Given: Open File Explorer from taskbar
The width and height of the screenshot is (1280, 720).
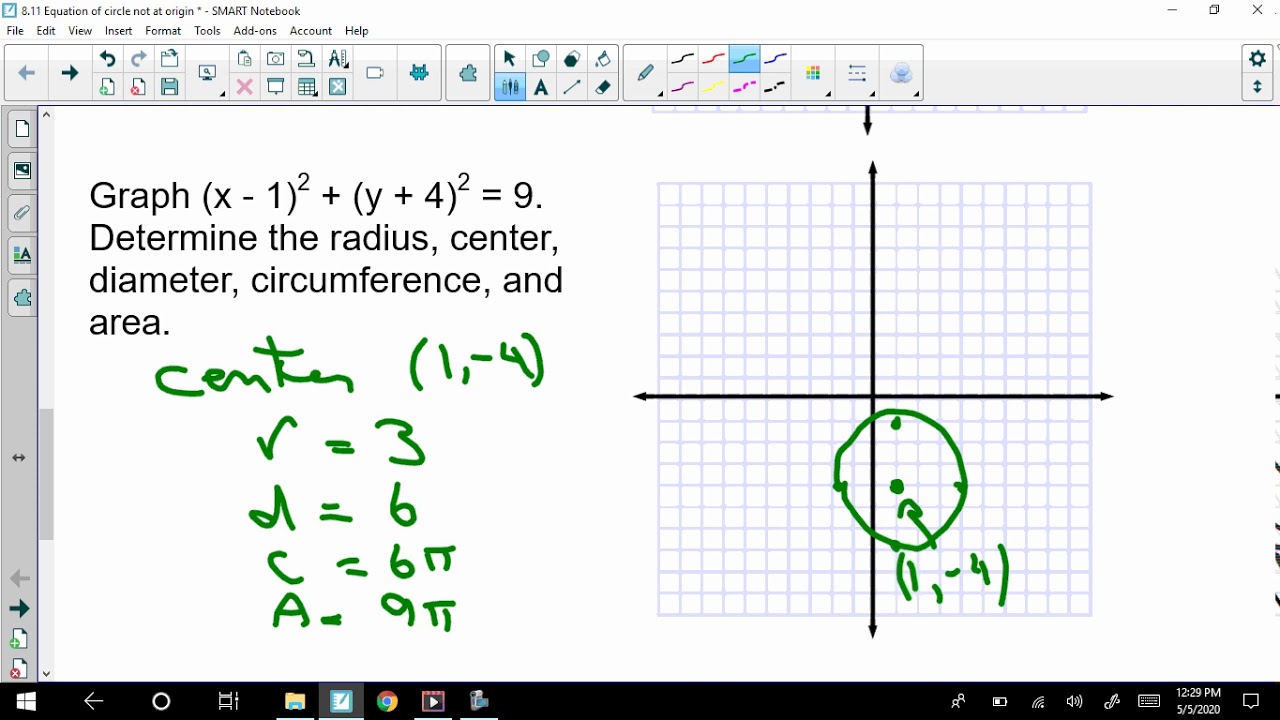Looking at the screenshot, I should point(295,701).
